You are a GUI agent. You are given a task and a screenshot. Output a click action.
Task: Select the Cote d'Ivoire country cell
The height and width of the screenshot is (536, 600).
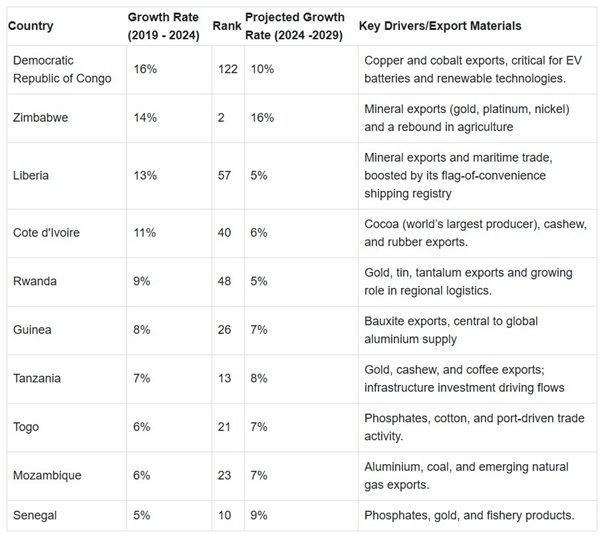coord(48,232)
